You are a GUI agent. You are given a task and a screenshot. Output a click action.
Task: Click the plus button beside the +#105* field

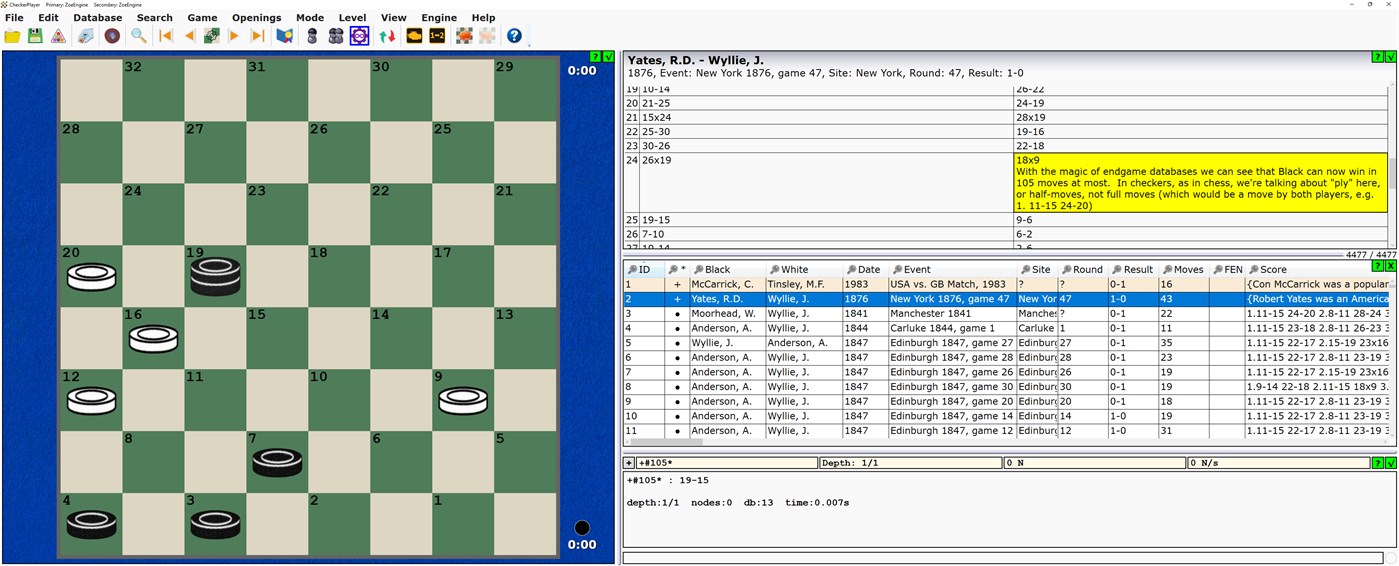click(x=629, y=463)
